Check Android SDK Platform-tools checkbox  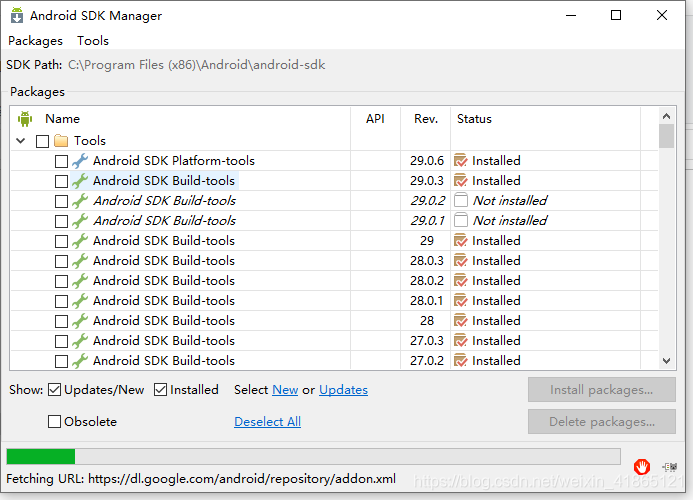(x=61, y=161)
